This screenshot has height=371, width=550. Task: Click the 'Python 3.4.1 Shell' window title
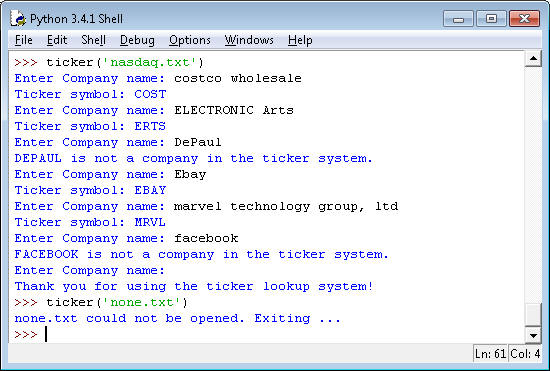76,19
